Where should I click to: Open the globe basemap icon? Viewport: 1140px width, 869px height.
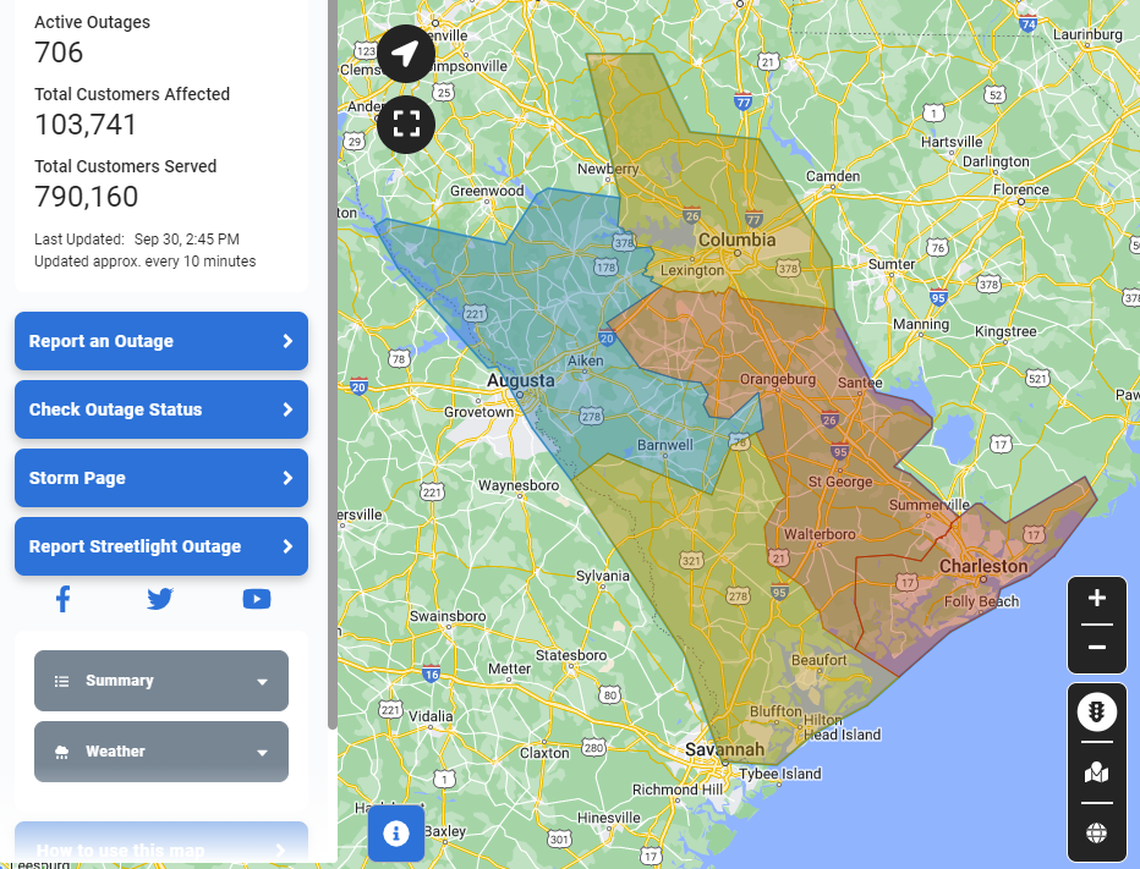(1096, 829)
